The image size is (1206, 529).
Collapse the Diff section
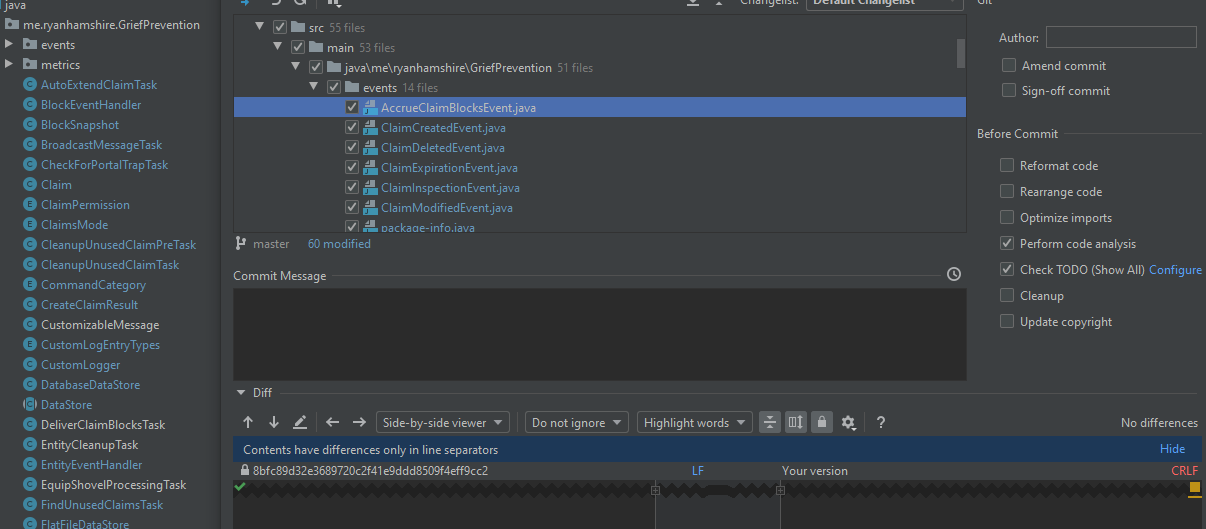[241, 393]
